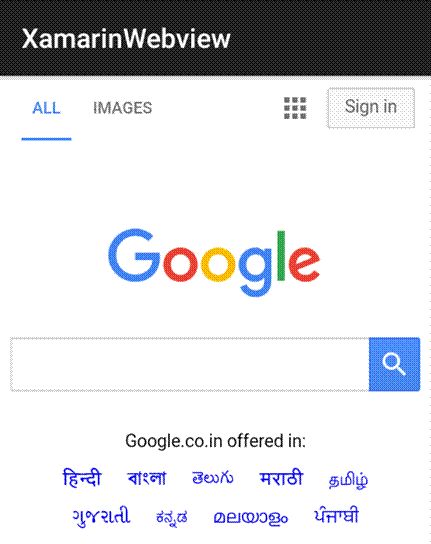Click the colorful Google logo
The height and width of the screenshot is (544, 431).
tap(214, 263)
